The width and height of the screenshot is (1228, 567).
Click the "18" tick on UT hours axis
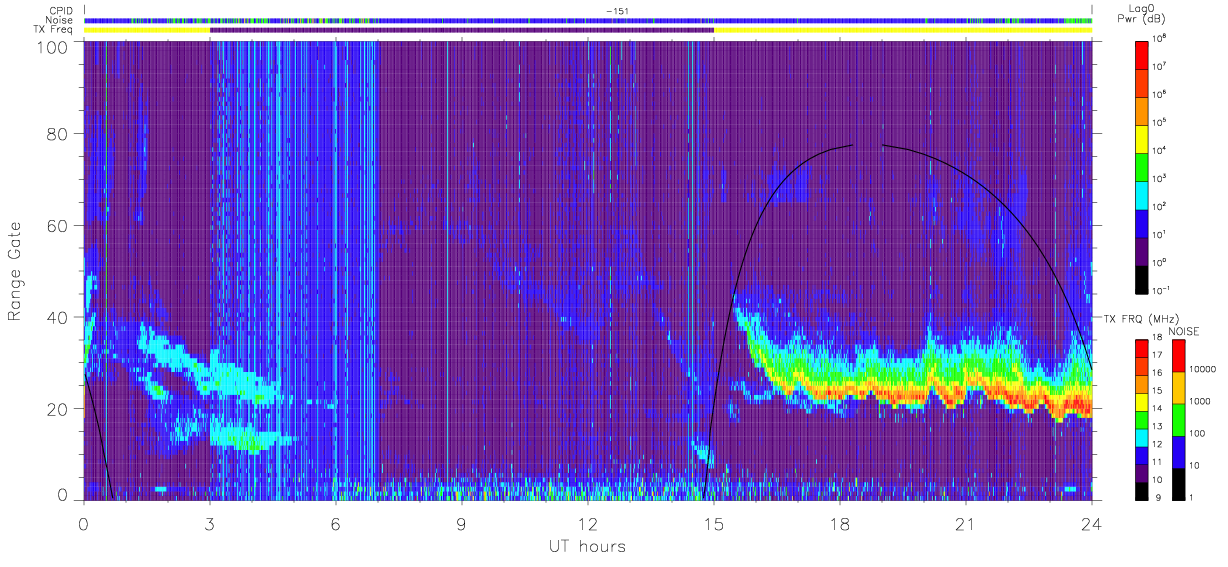click(x=839, y=524)
